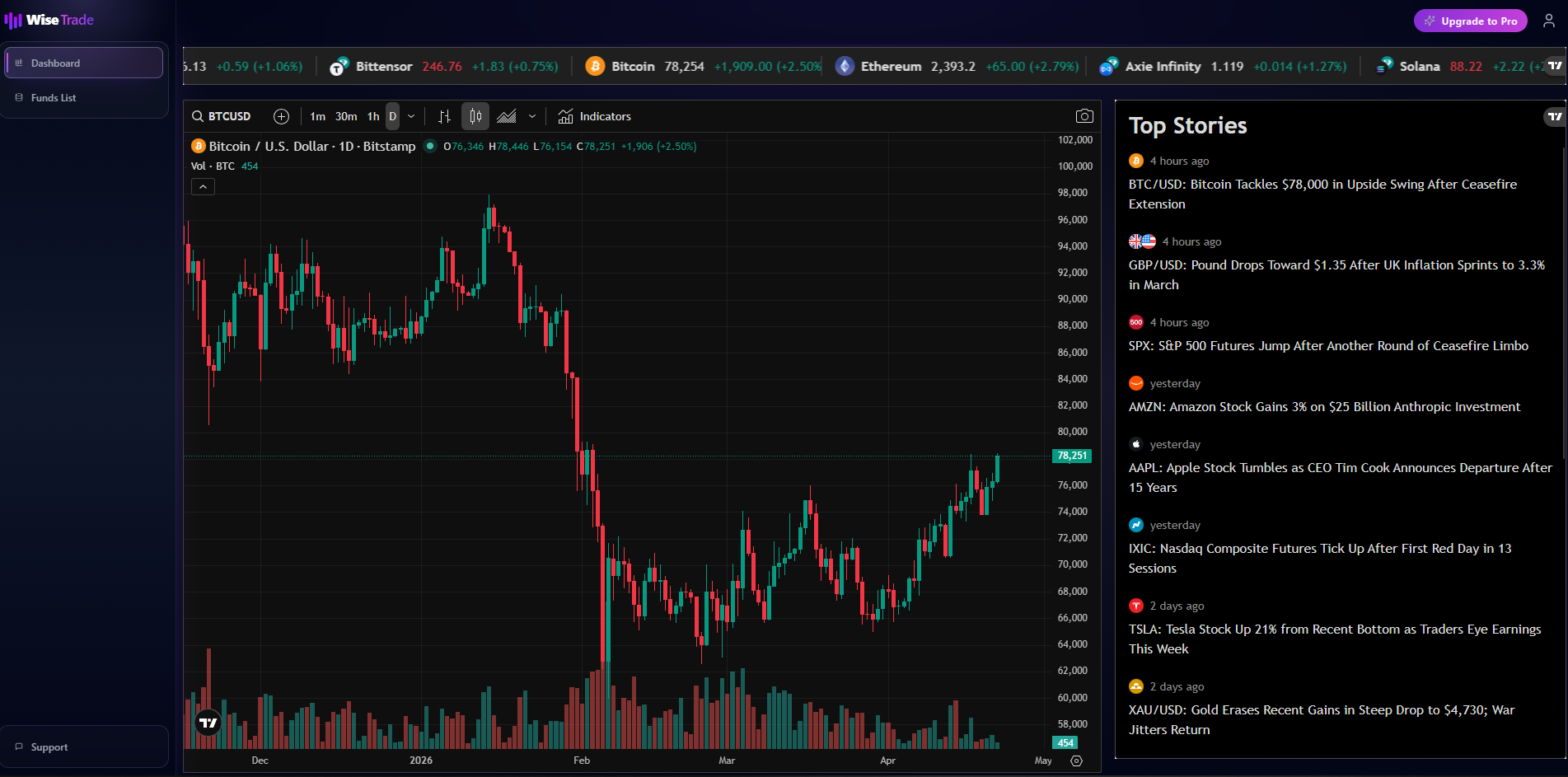Viewport: 1568px width, 777px height.
Task: Click the Bitcoin icon in chart legend
Action: (x=199, y=146)
